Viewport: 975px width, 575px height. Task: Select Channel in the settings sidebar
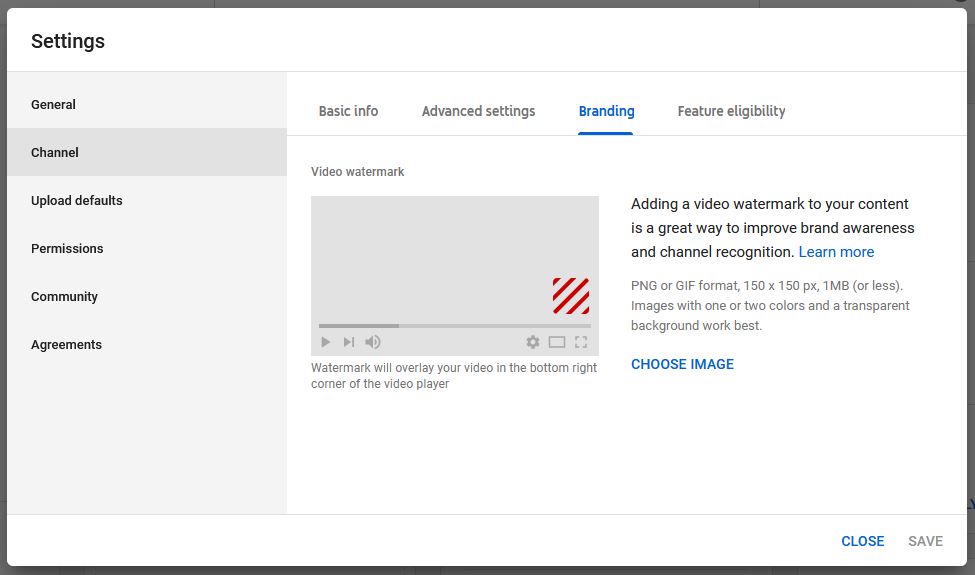coord(55,152)
